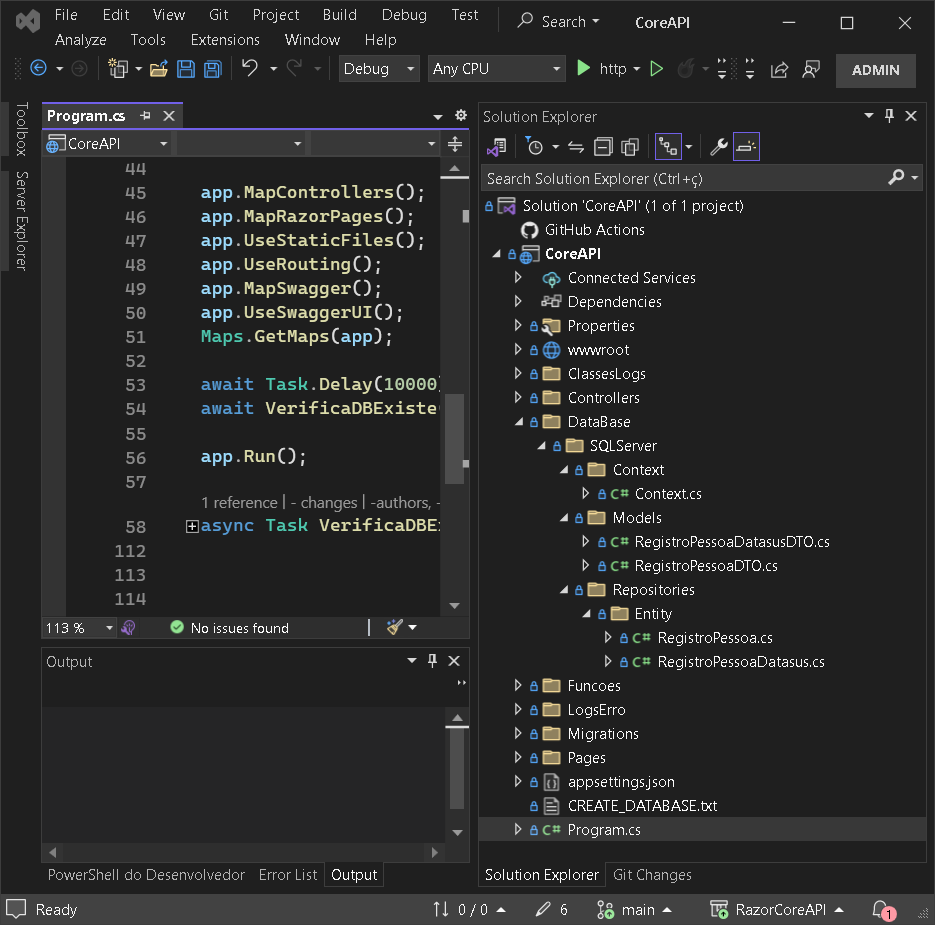Start debugging with green http play button

[x=583, y=68]
